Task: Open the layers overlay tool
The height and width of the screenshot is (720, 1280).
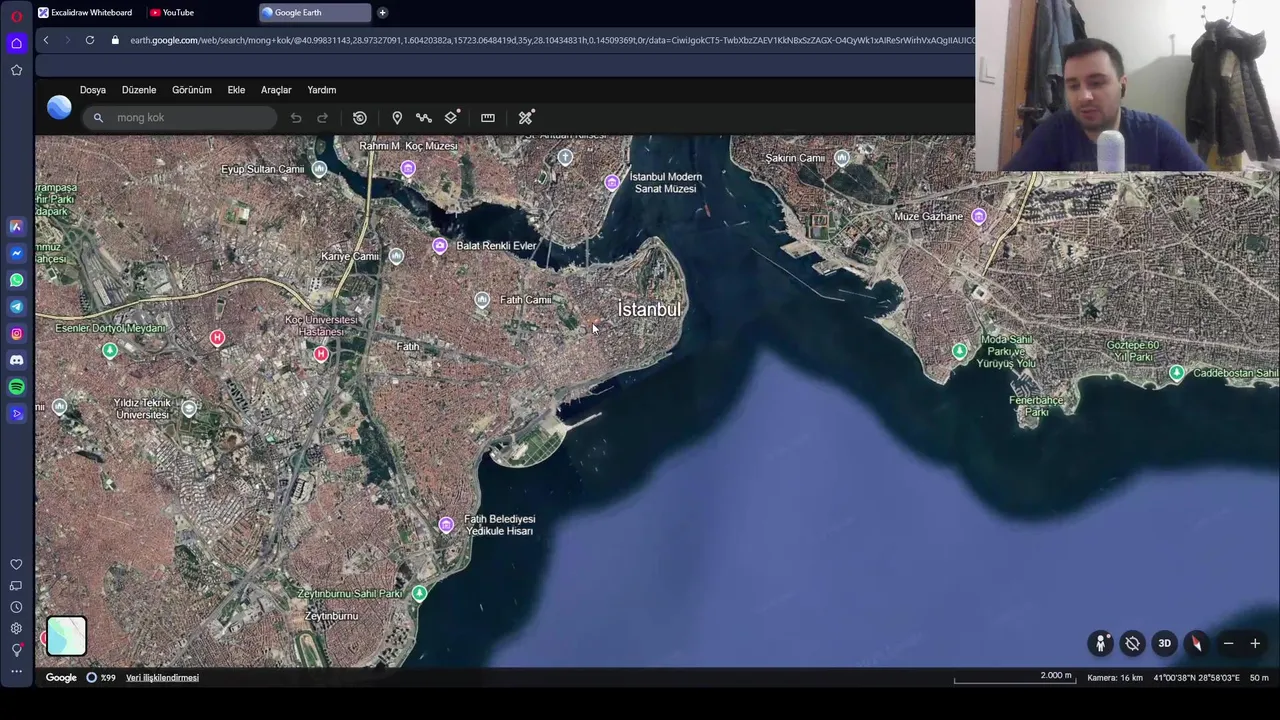Action: (452, 117)
